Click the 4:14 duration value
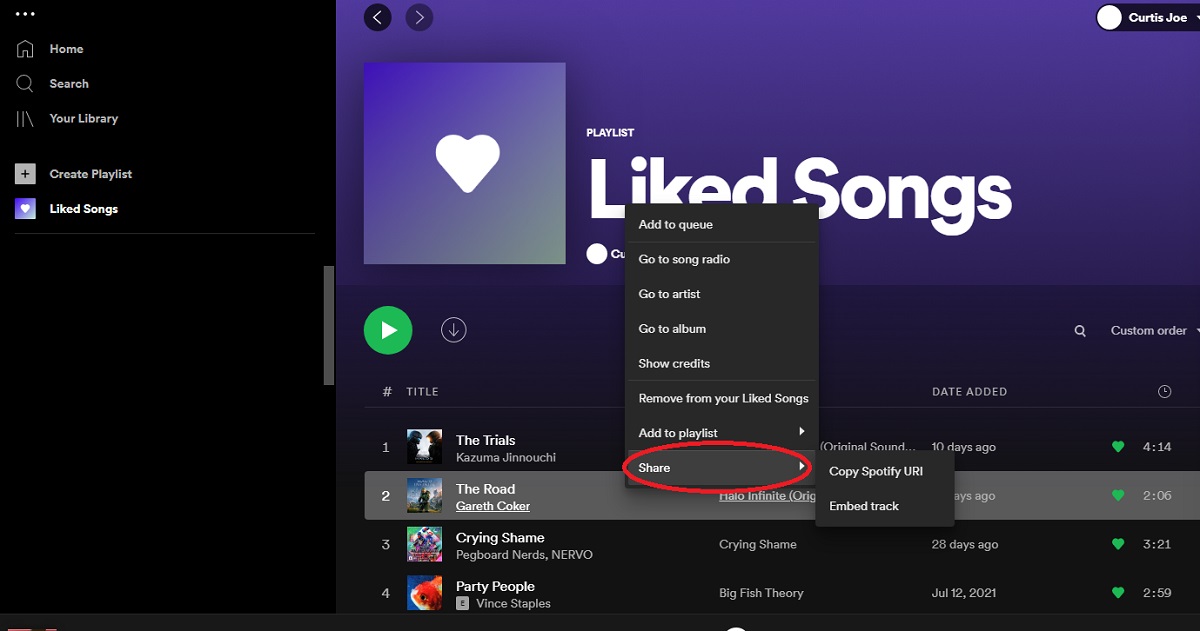The height and width of the screenshot is (631, 1200). (1157, 447)
